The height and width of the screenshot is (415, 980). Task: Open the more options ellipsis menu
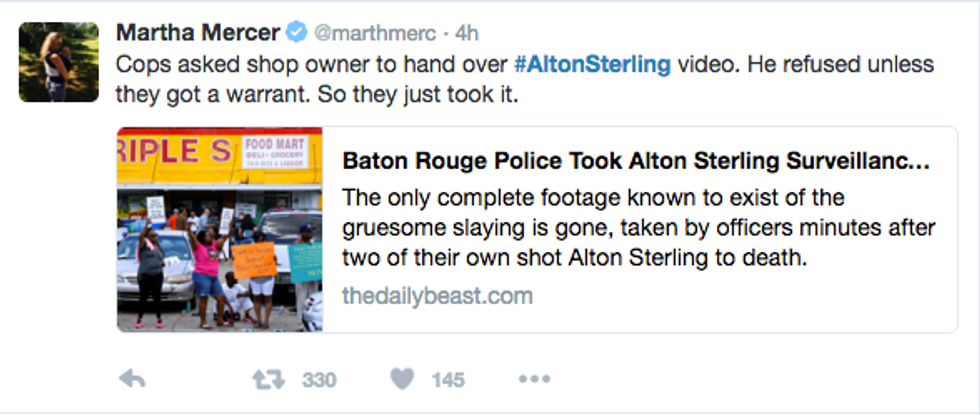click(534, 379)
